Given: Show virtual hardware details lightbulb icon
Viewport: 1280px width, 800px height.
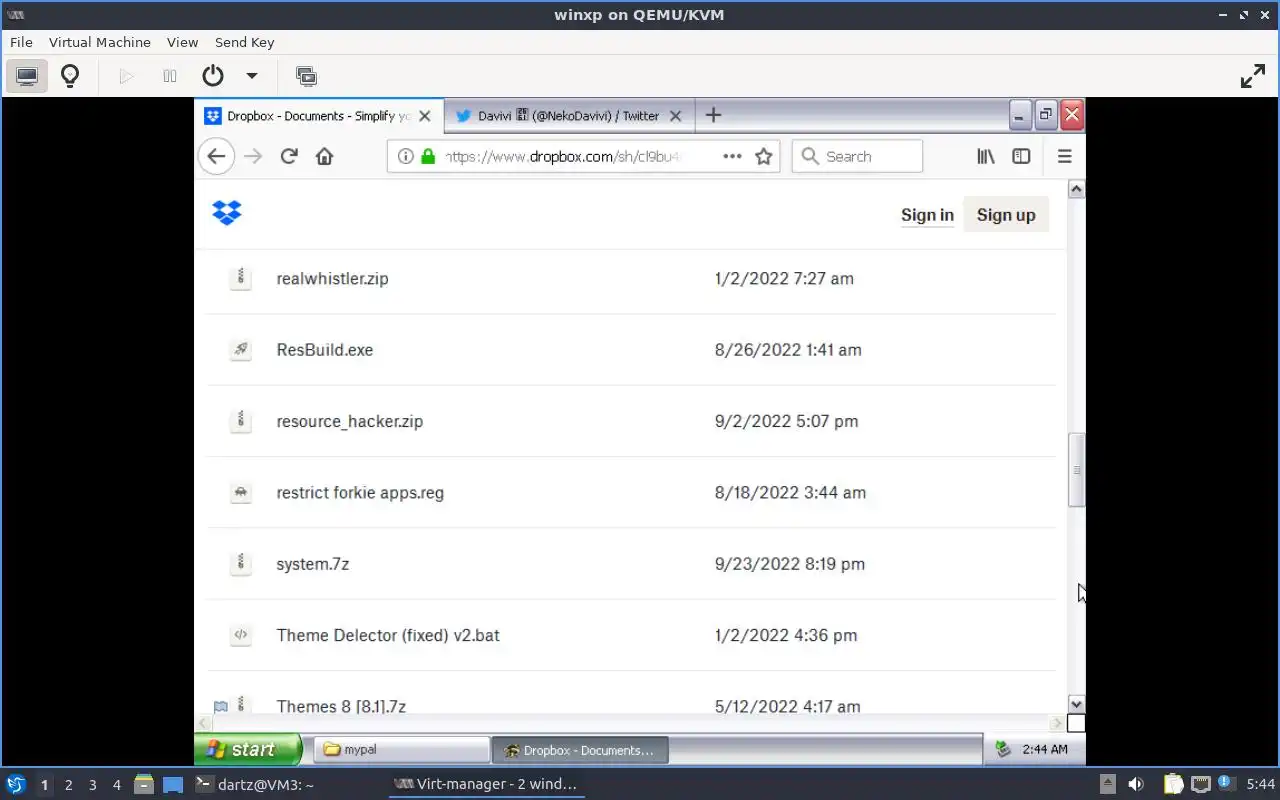Looking at the screenshot, I should [70, 76].
